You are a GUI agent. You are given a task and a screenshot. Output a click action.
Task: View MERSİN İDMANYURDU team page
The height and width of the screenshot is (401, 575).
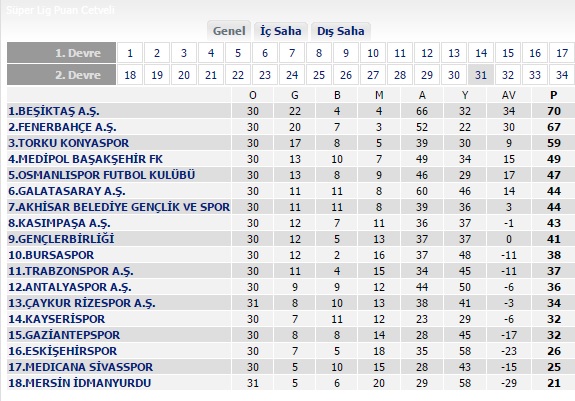click(80, 383)
